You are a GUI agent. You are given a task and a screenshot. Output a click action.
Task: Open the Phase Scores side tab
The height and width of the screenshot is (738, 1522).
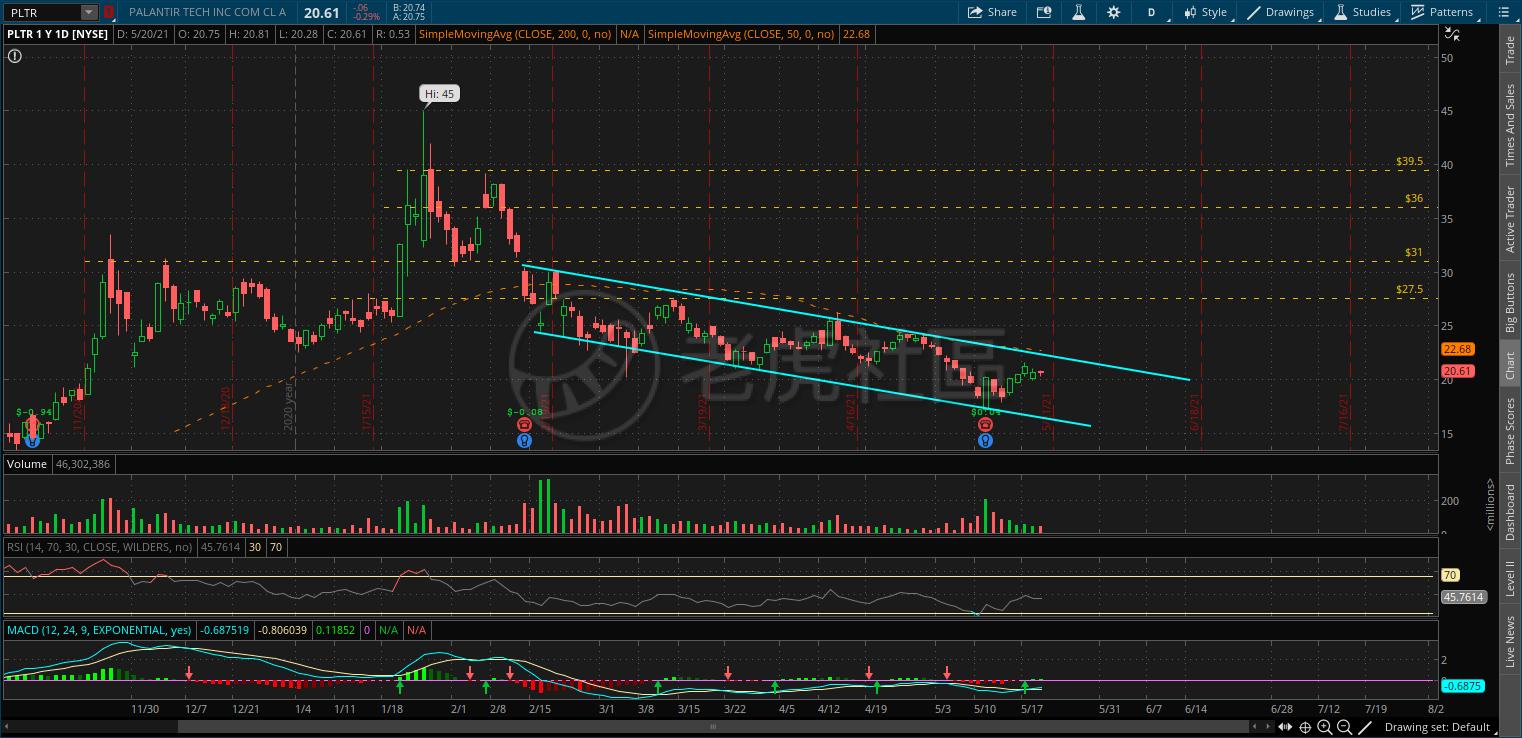(1510, 431)
